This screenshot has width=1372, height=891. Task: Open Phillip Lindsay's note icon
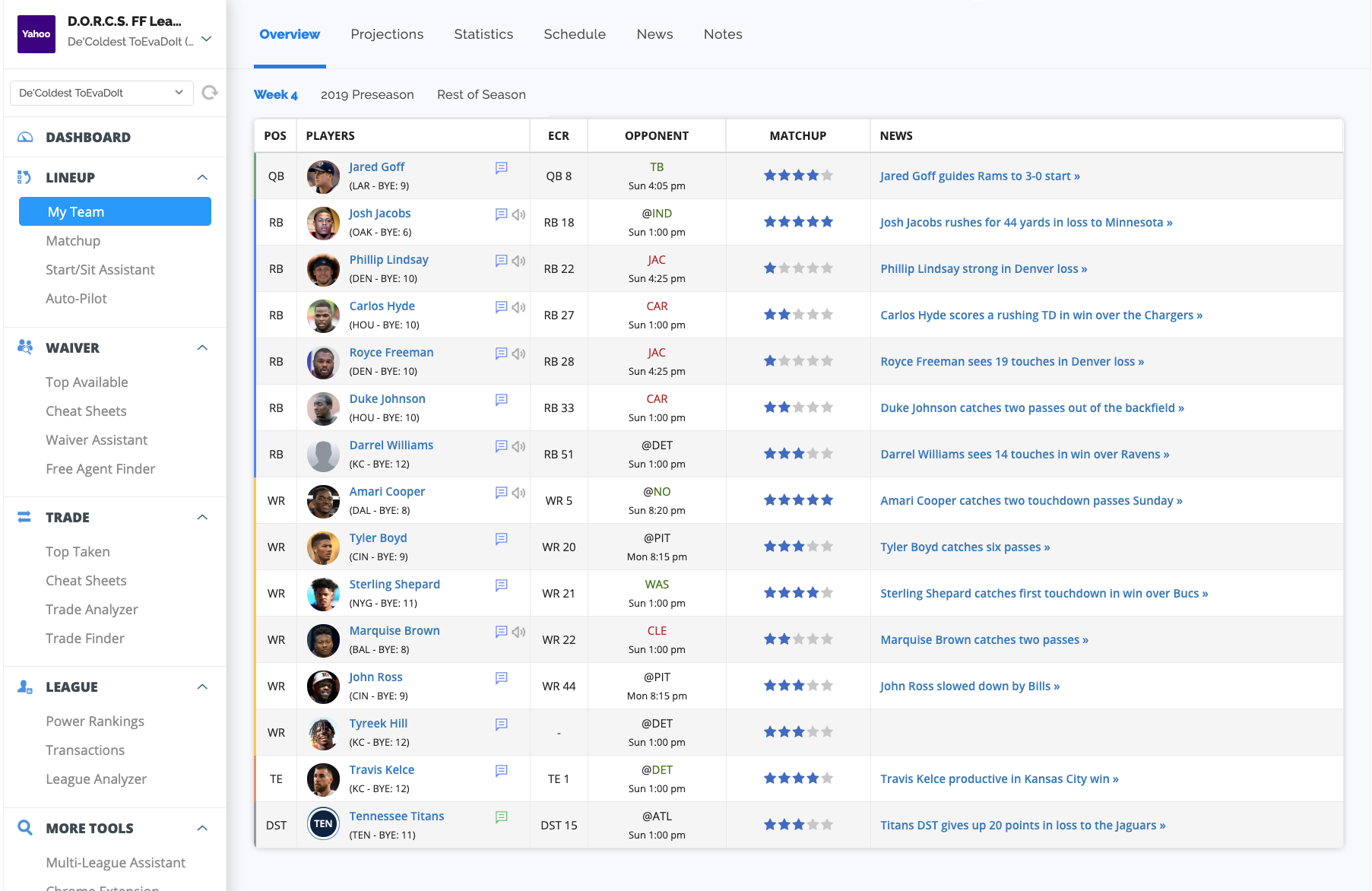click(502, 261)
